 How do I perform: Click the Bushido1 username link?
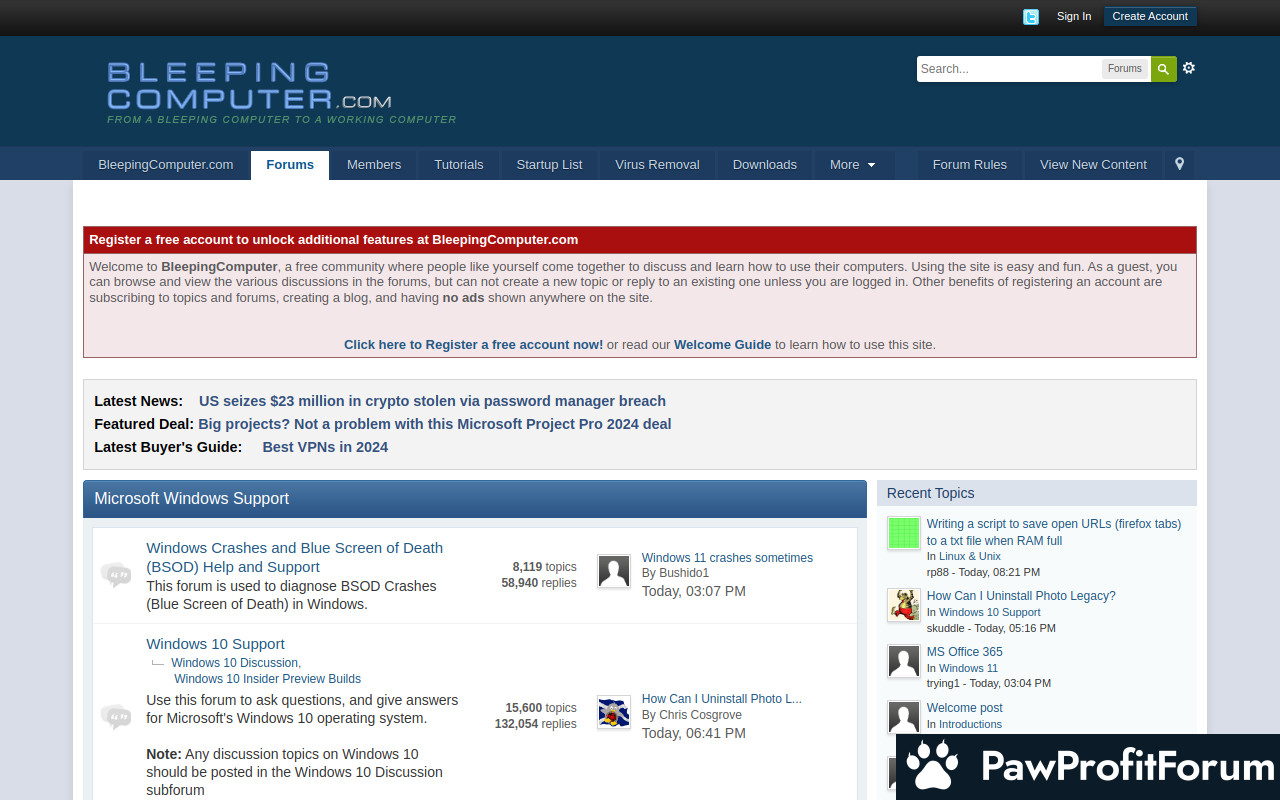click(684, 573)
